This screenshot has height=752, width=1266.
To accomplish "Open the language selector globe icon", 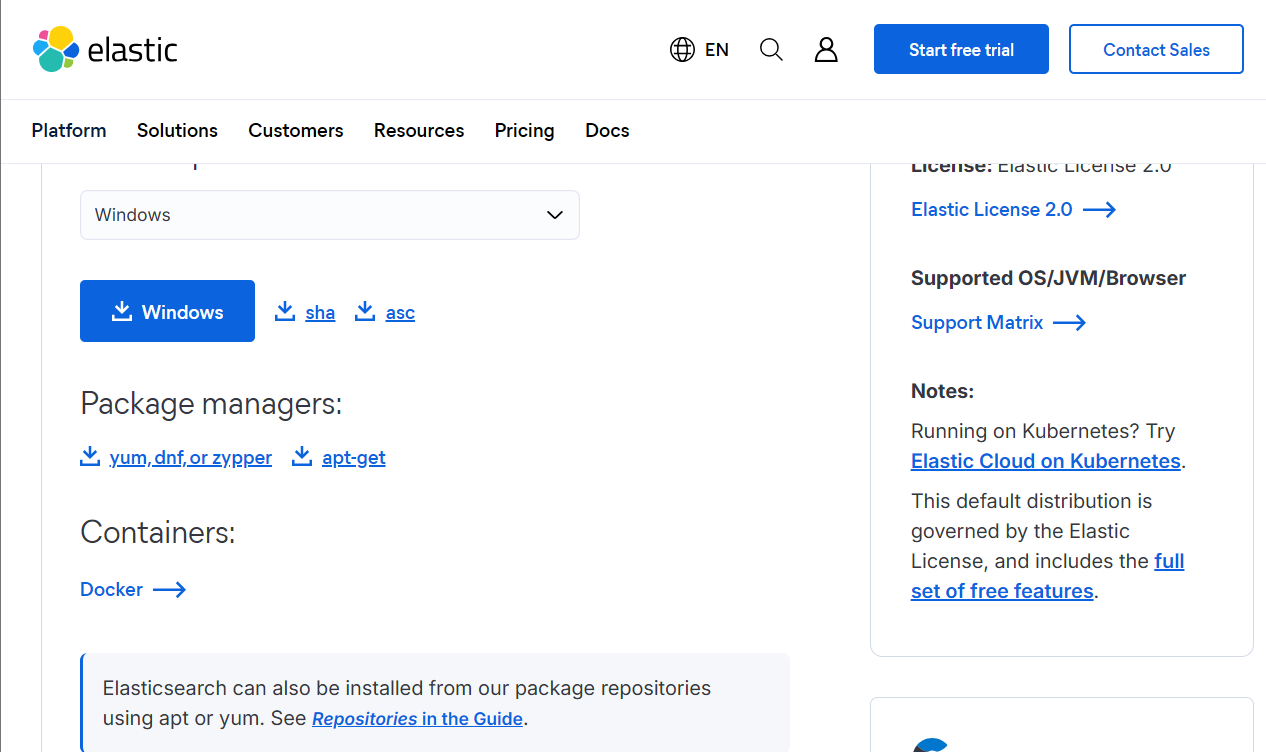I will (682, 49).
